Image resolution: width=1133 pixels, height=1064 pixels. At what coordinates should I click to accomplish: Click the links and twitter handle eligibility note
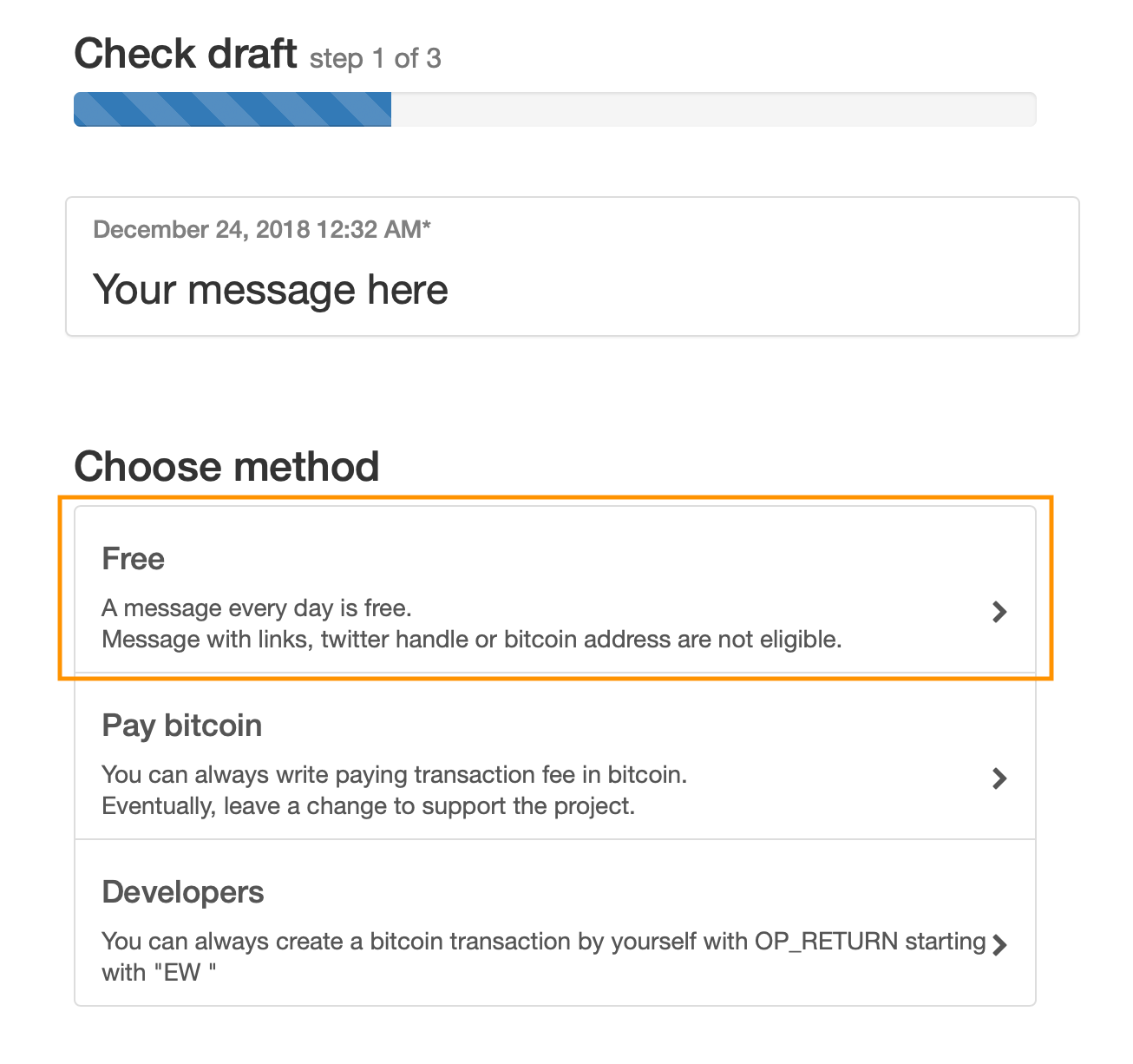pos(472,640)
